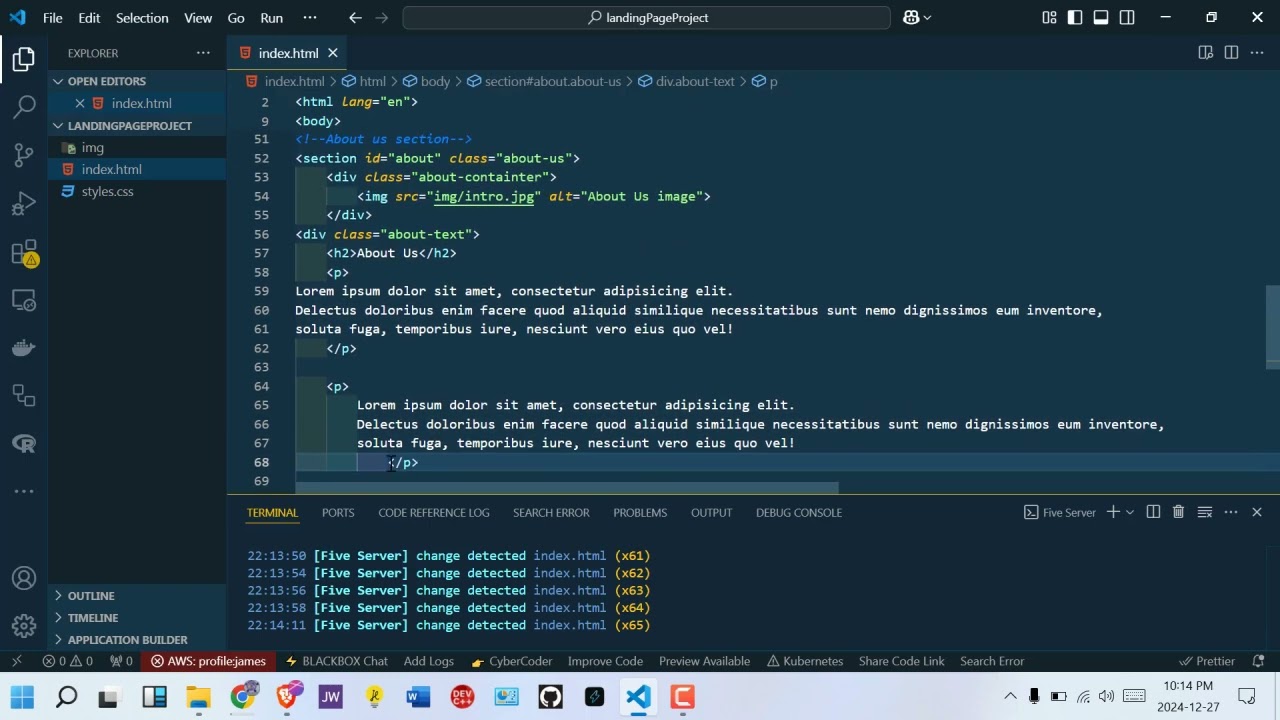
Task: Open the Manage gear menu
Action: coord(24,626)
